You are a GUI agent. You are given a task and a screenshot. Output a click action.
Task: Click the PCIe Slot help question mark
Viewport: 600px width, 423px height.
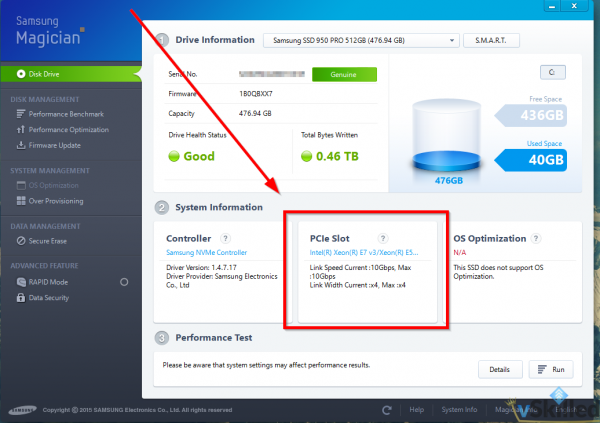[383, 238]
